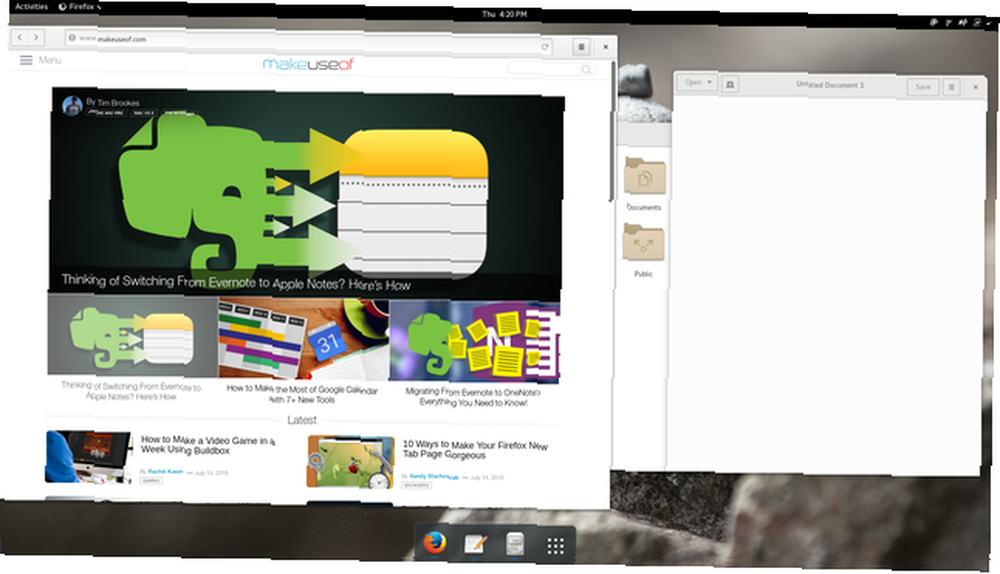This screenshot has width=1000, height=574.
Task: Click the makeuseof.com address bar
Action: coord(308,41)
